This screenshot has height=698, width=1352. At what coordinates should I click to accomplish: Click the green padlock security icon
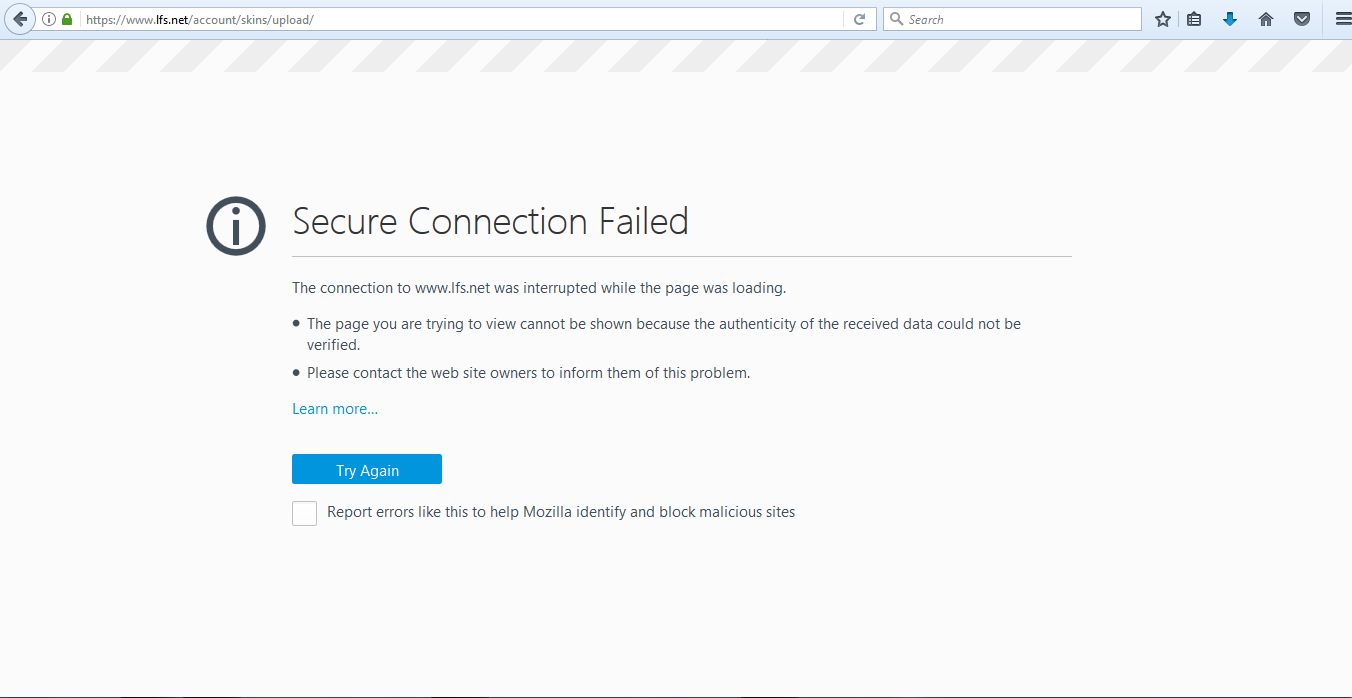tap(67, 19)
